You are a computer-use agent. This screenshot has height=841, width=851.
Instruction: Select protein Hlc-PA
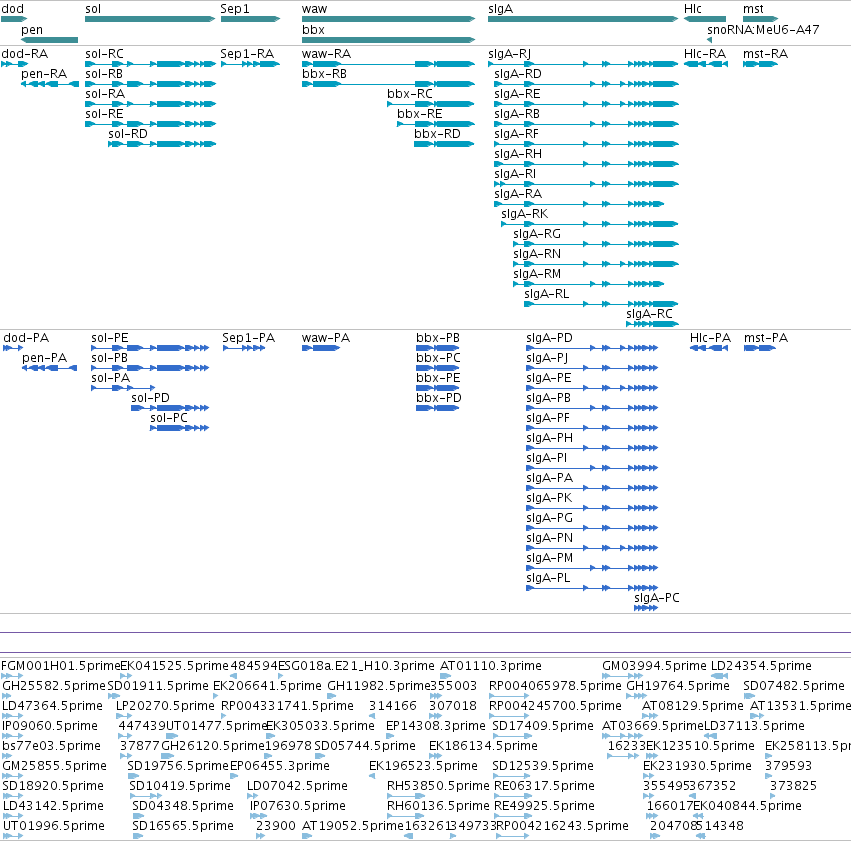[709, 348]
